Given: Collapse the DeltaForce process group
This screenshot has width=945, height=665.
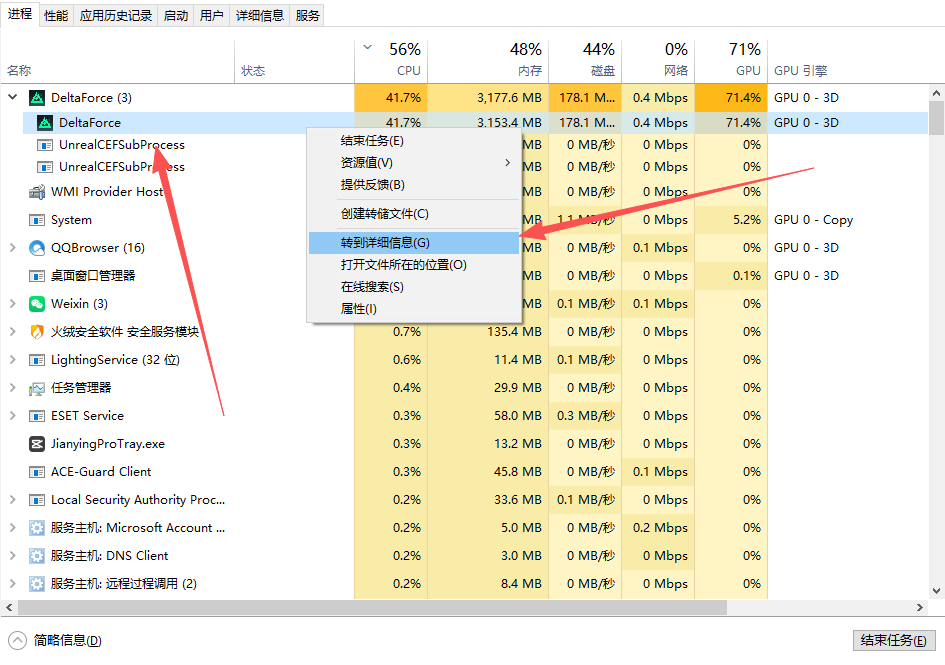Looking at the screenshot, I should [13, 98].
